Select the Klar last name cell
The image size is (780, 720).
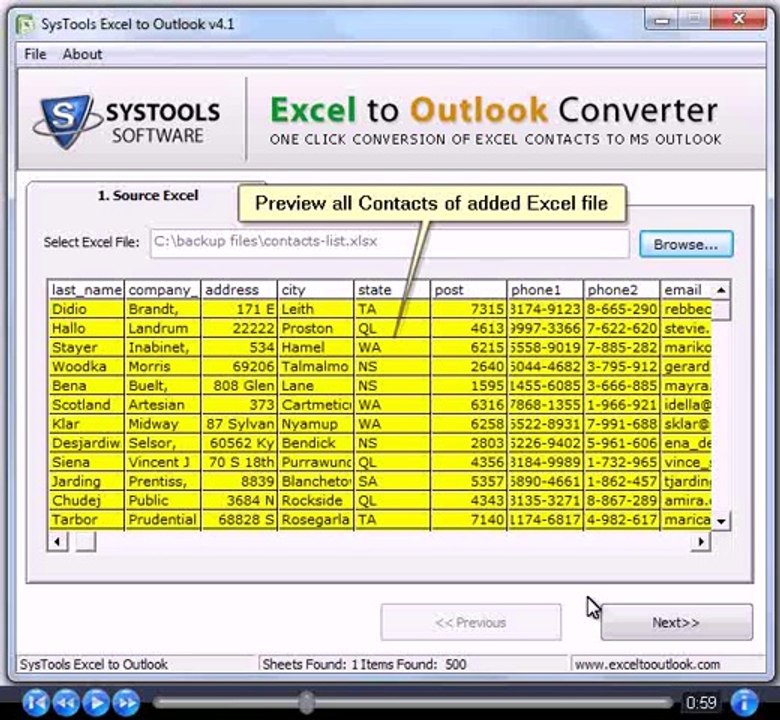pos(86,424)
